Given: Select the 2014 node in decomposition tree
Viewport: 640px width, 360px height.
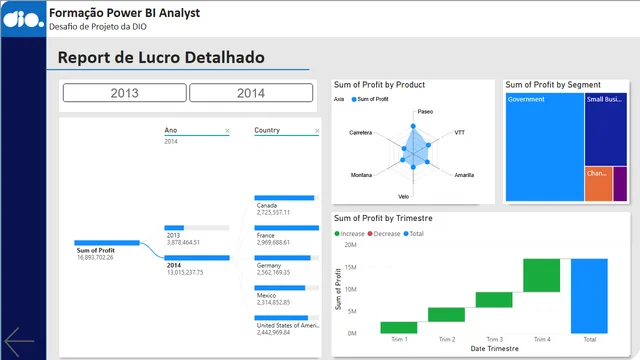Looking at the screenshot, I should coord(197,258).
